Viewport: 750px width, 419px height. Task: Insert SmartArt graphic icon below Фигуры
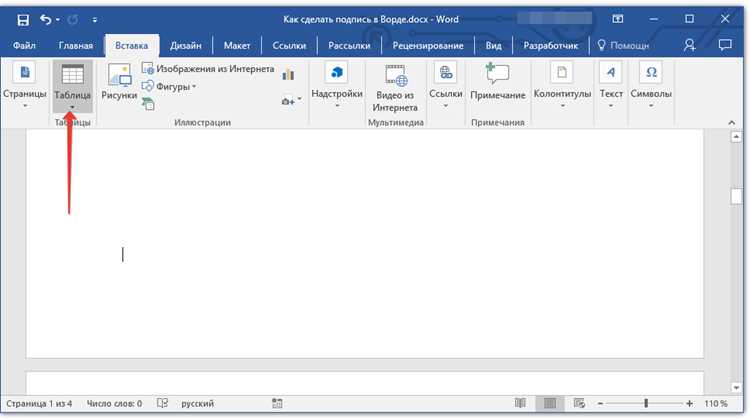pos(148,103)
